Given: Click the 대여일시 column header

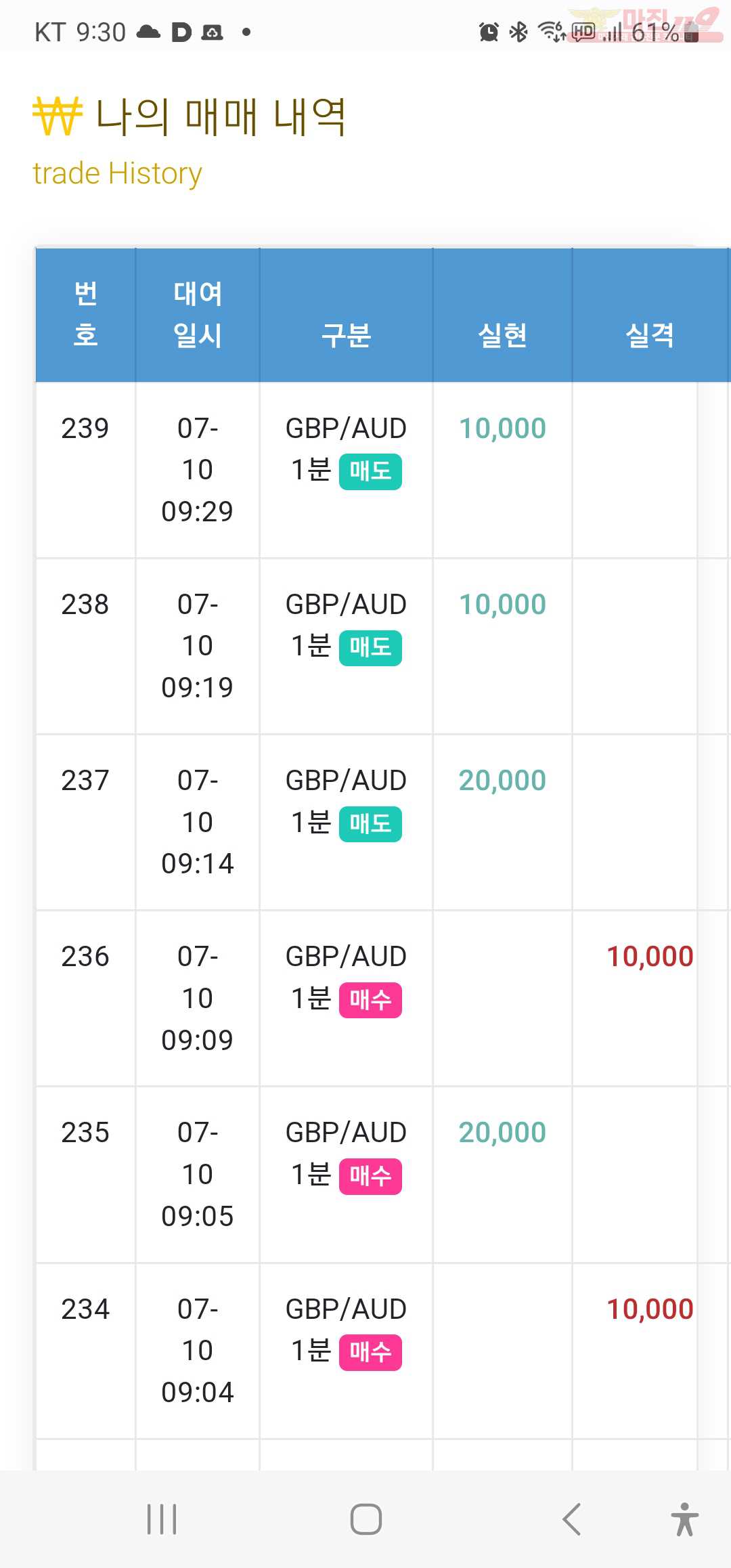Looking at the screenshot, I should (x=198, y=315).
